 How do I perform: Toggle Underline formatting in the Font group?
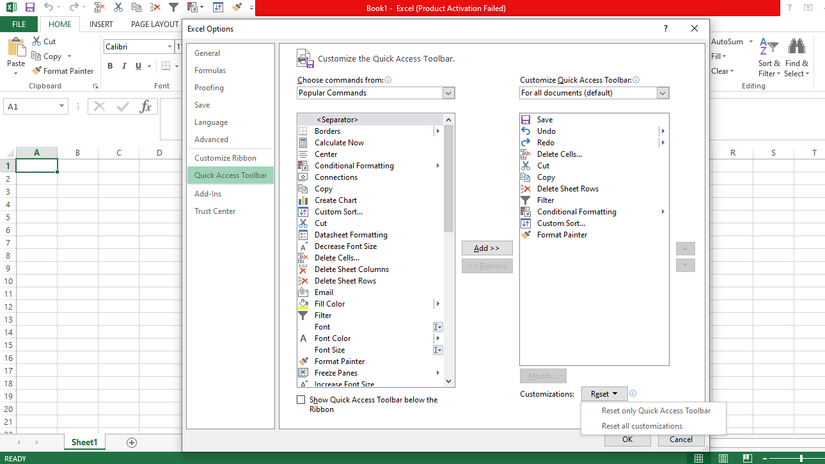tap(138, 66)
